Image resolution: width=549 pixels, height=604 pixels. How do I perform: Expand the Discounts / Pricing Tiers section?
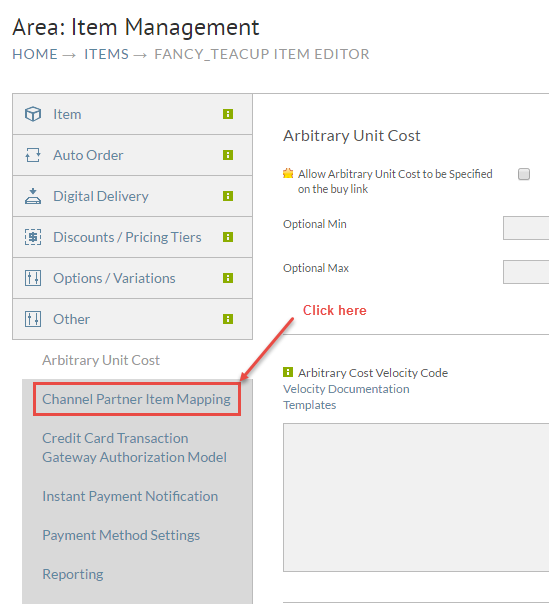[x=133, y=237]
